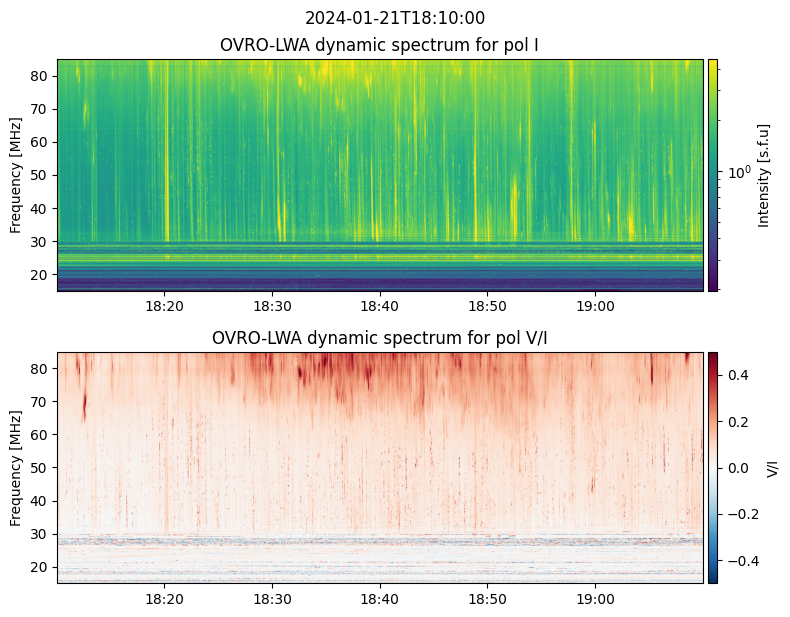The image size is (790, 617).
Task: Click the Intensity colorbar of the top plot
Action: [713, 175]
